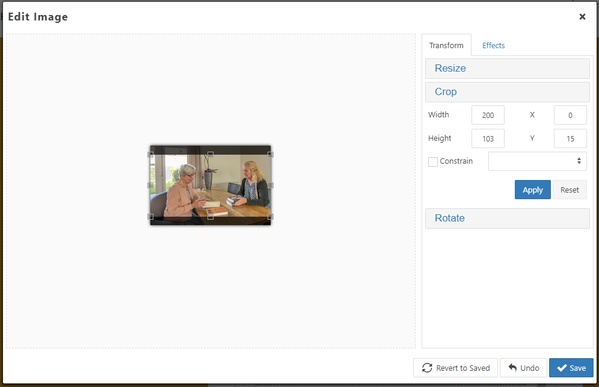Focus the crop Height field
The width and height of the screenshot is (599, 387).
(487, 139)
